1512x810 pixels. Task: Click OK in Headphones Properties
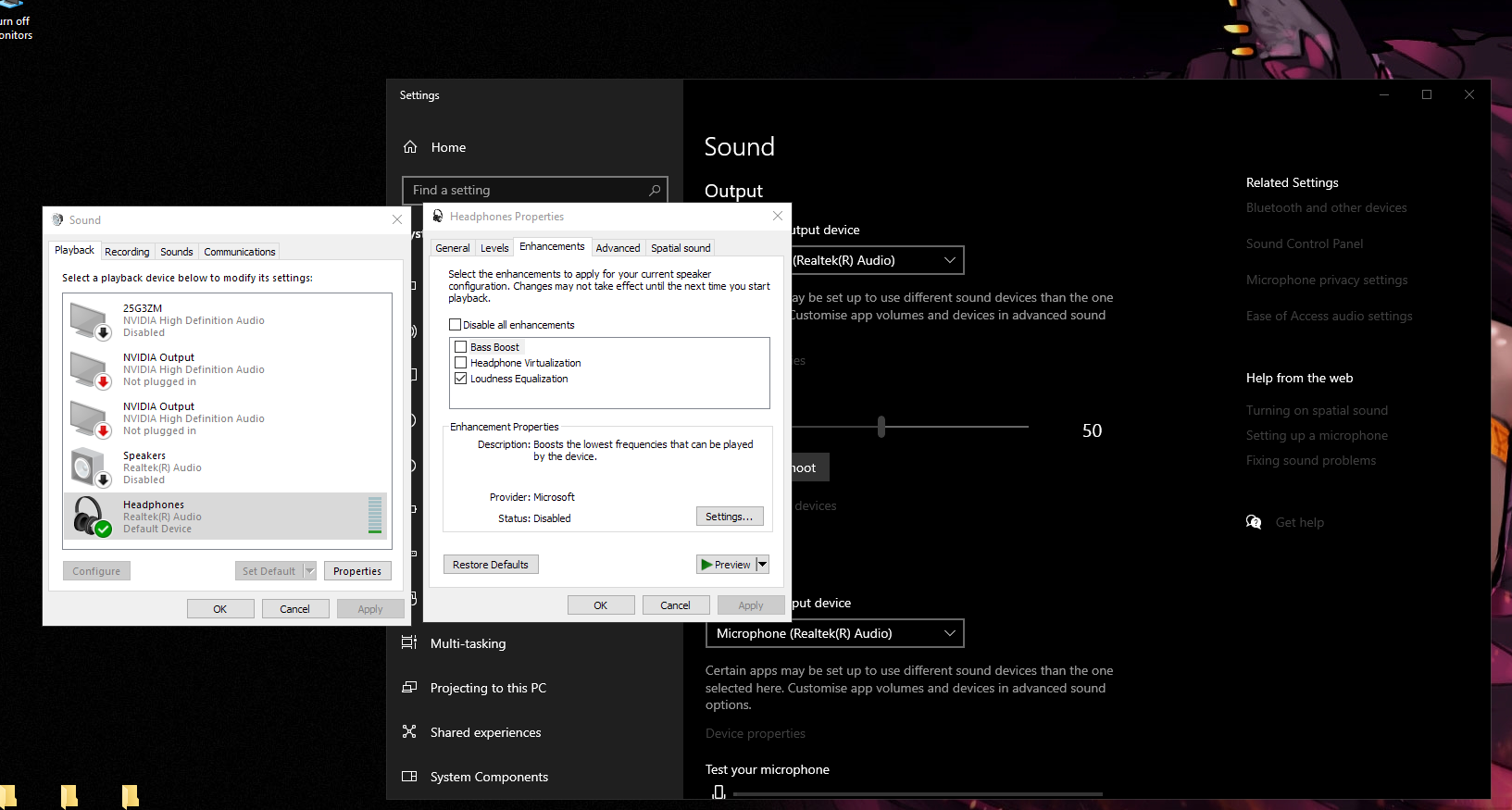coord(601,605)
